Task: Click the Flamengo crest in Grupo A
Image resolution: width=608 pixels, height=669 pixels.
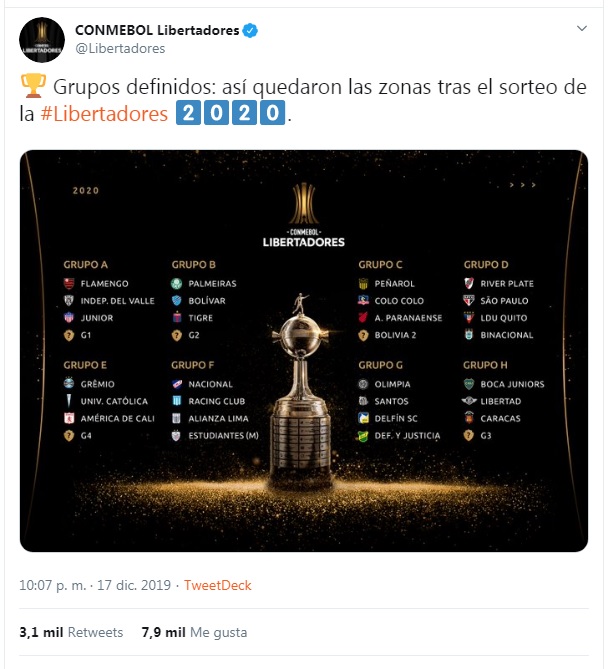Action: [69, 284]
